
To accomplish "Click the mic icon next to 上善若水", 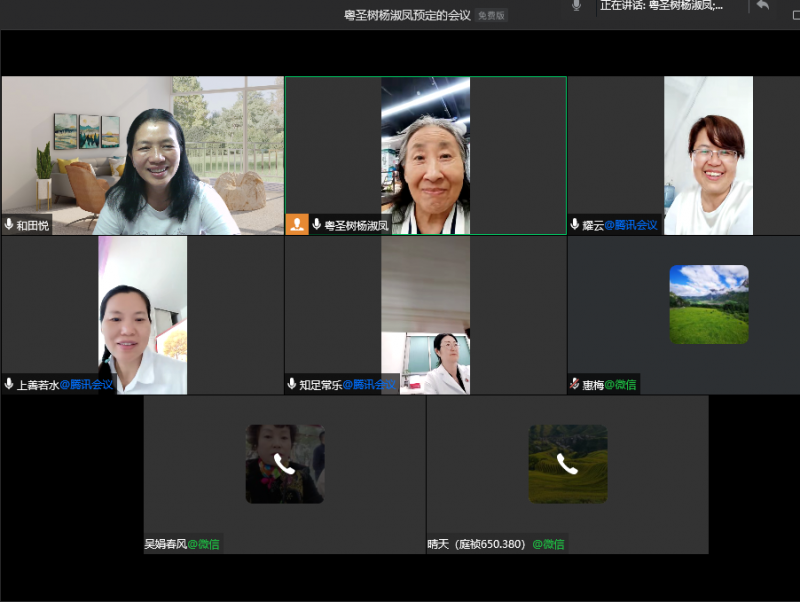I will point(9,384).
